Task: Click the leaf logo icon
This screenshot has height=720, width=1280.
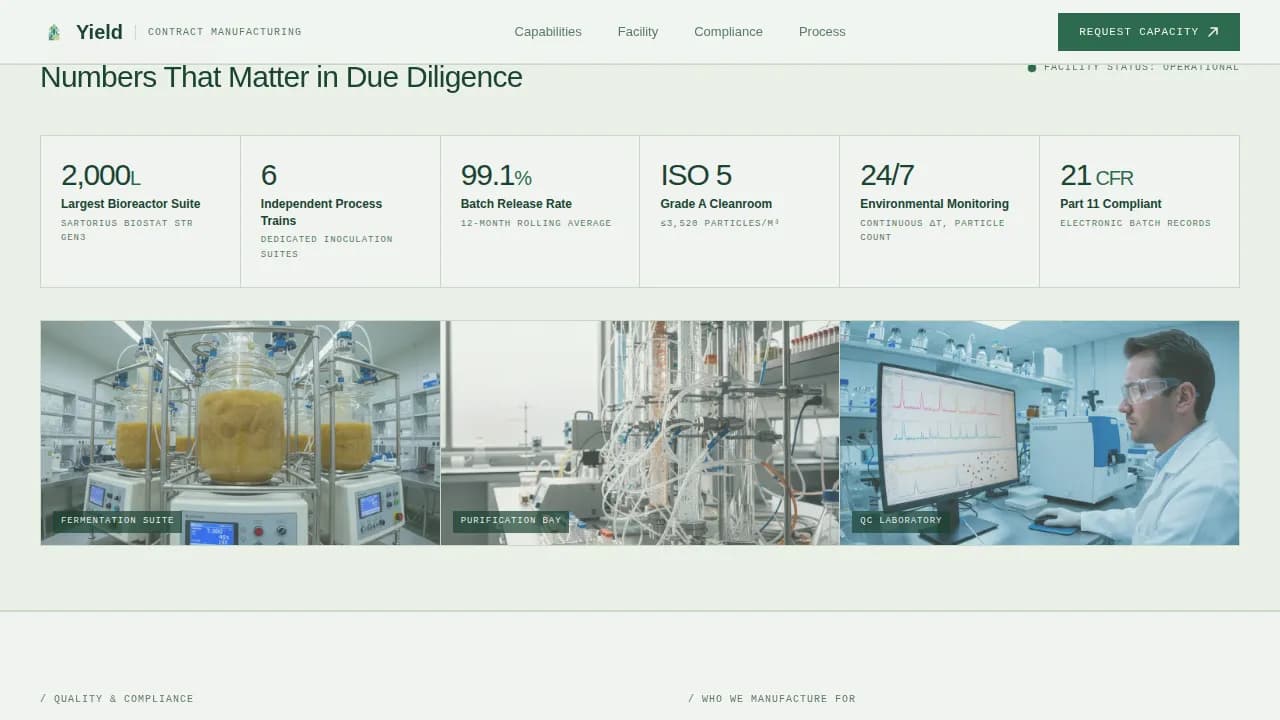Action: point(54,31)
